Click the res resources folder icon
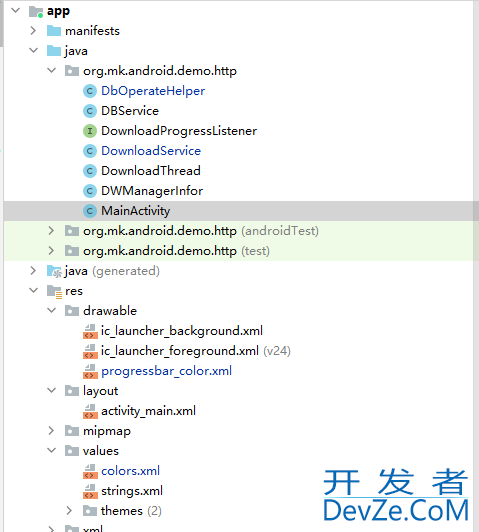The width and height of the screenshot is (479, 532). (x=54, y=291)
